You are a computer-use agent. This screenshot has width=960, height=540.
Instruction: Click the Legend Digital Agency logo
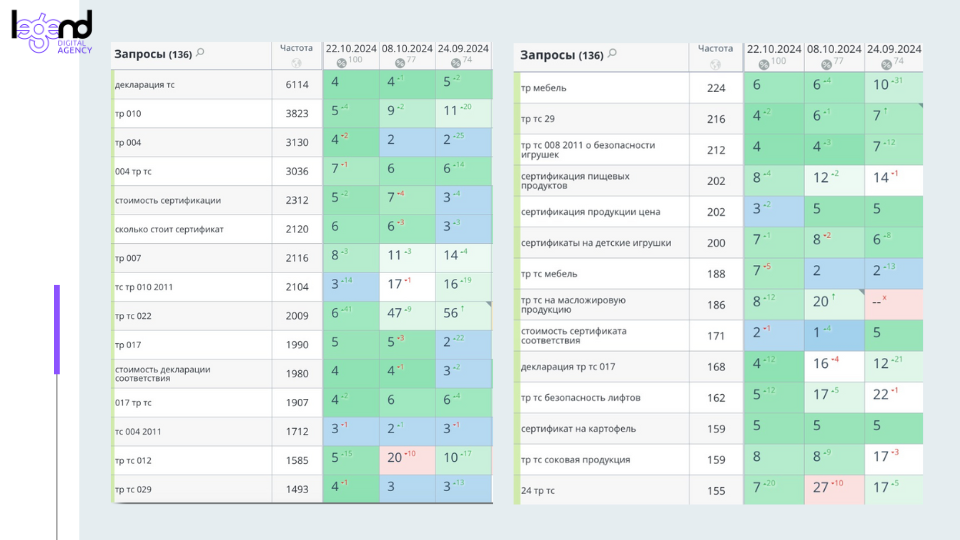(x=52, y=32)
